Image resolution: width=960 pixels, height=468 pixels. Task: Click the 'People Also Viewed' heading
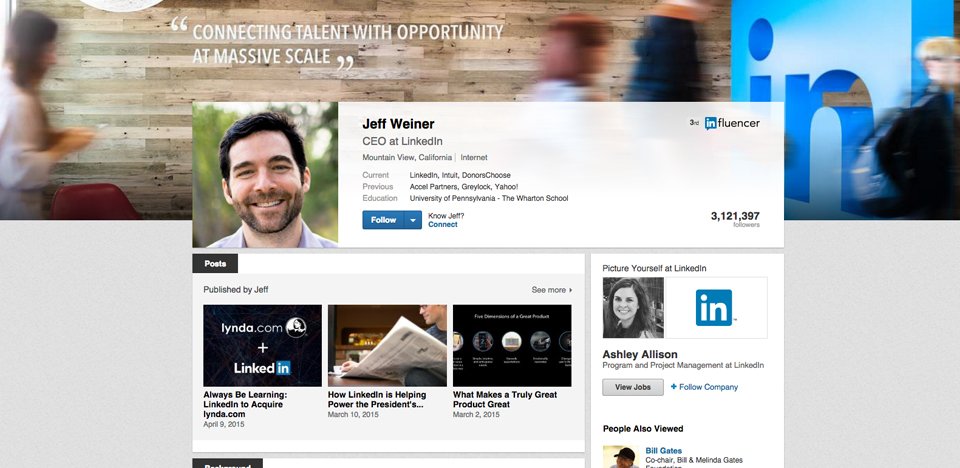(643, 429)
